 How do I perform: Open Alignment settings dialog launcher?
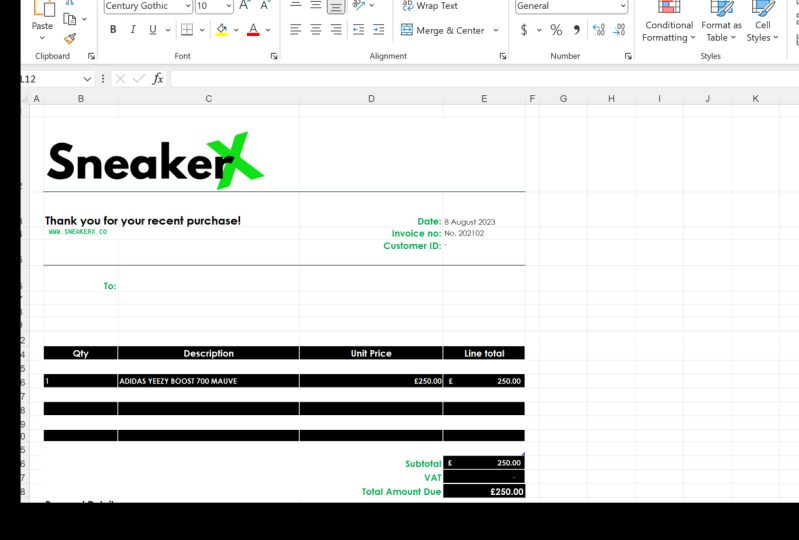pos(503,56)
